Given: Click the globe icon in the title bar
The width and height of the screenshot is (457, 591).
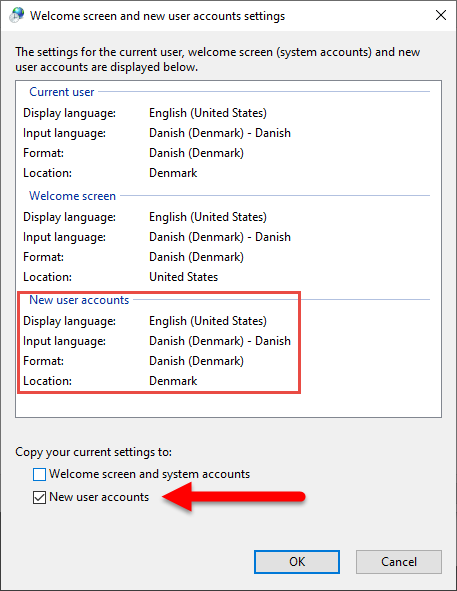Looking at the screenshot, I should 17,15.
